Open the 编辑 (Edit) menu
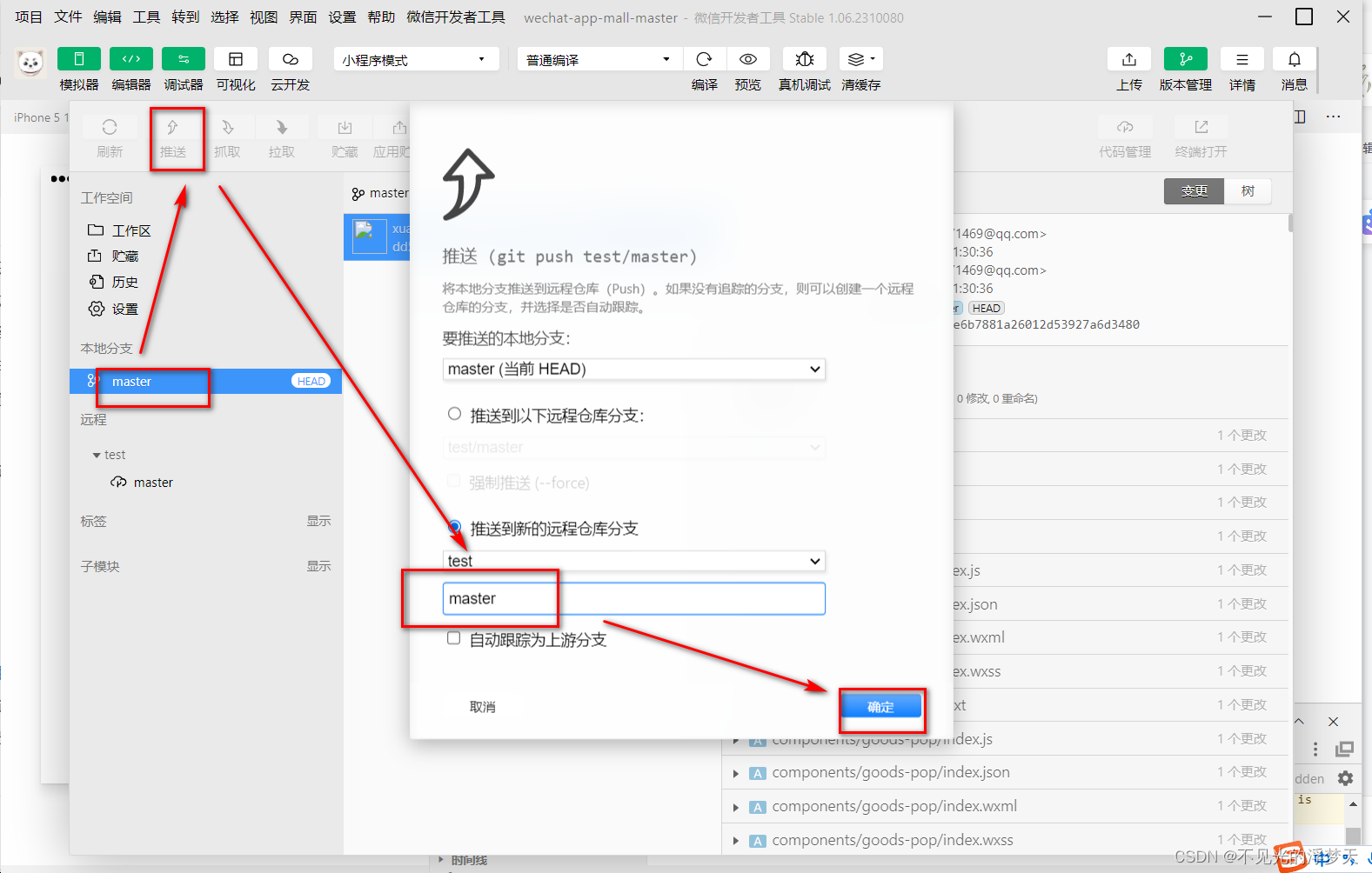 point(107,17)
